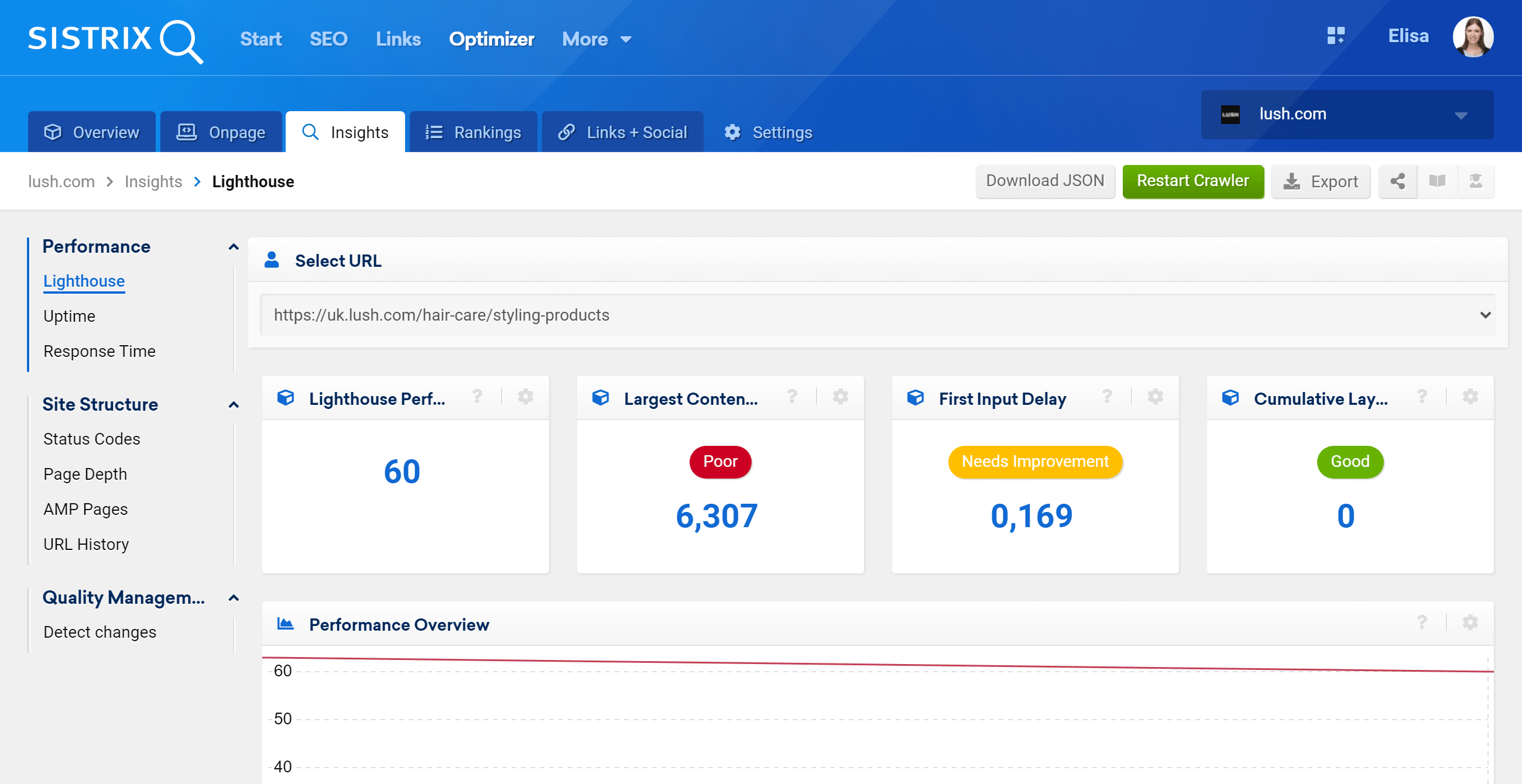This screenshot has width=1522, height=784.
Task: Collapse the Site Structure sidebar section
Action: point(234,405)
